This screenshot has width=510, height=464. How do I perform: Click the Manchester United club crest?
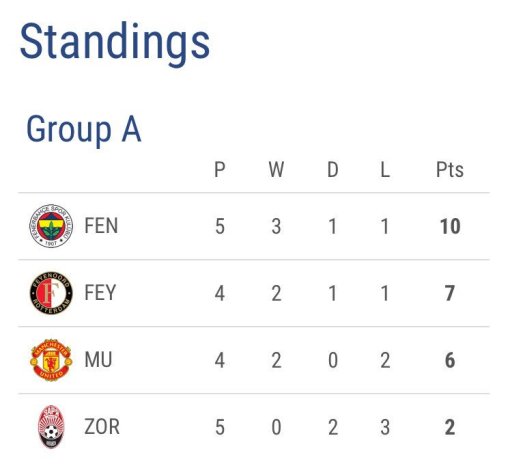(x=51, y=360)
